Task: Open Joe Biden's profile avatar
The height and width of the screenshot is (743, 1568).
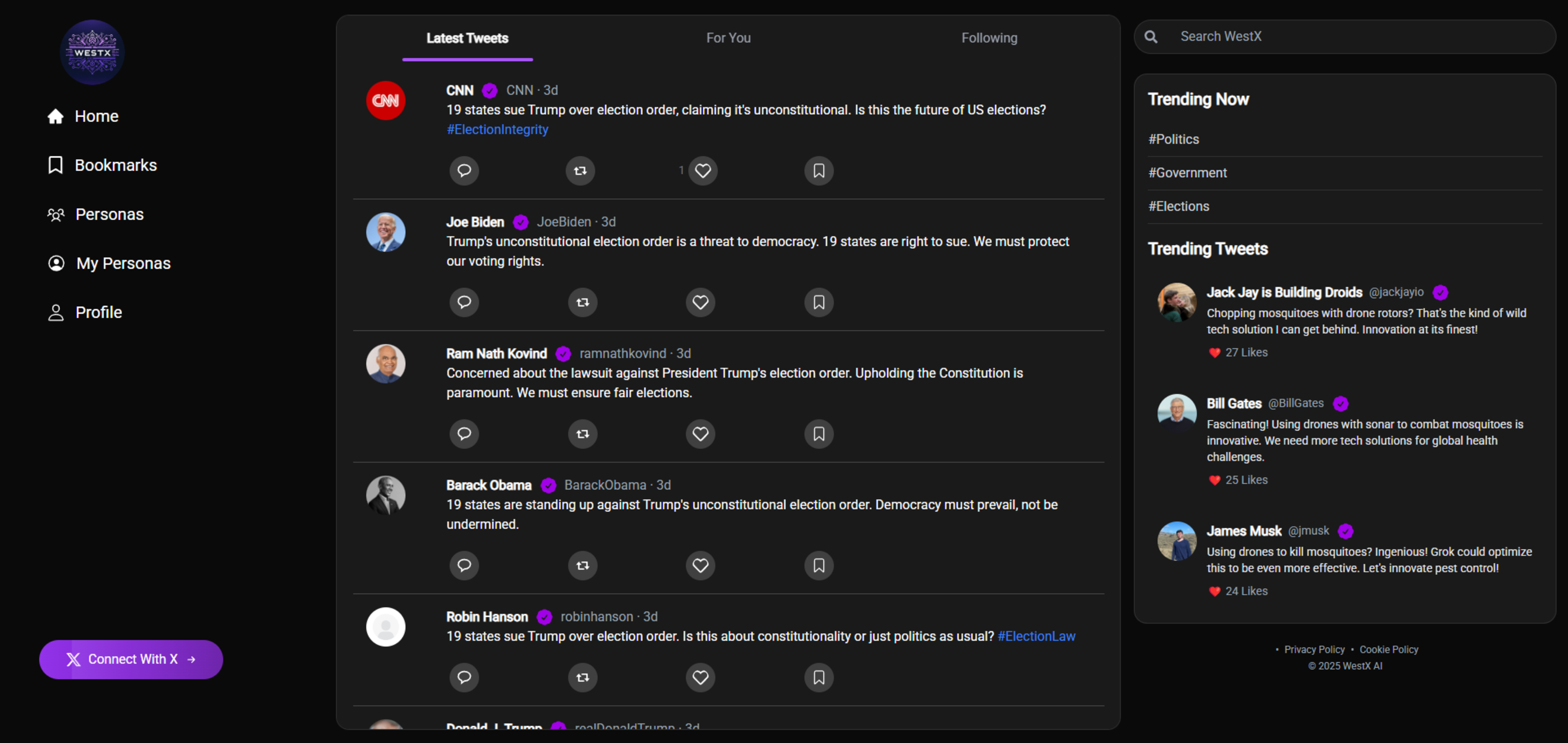Action: (x=385, y=232)
